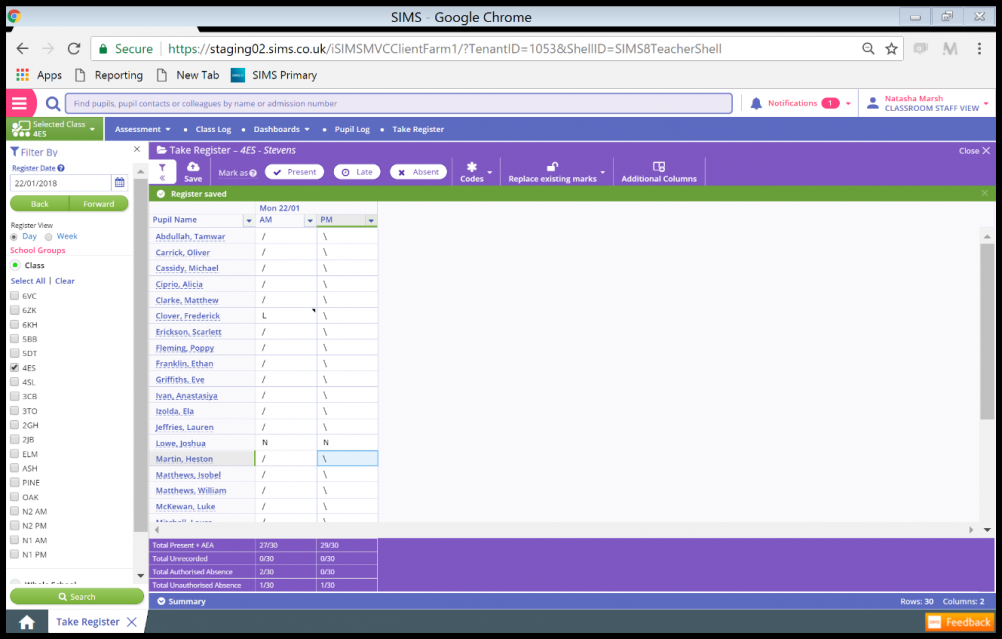Click Select All school groups link
The width and height of the screenshot is (1002, 639).
pos(27,281)
